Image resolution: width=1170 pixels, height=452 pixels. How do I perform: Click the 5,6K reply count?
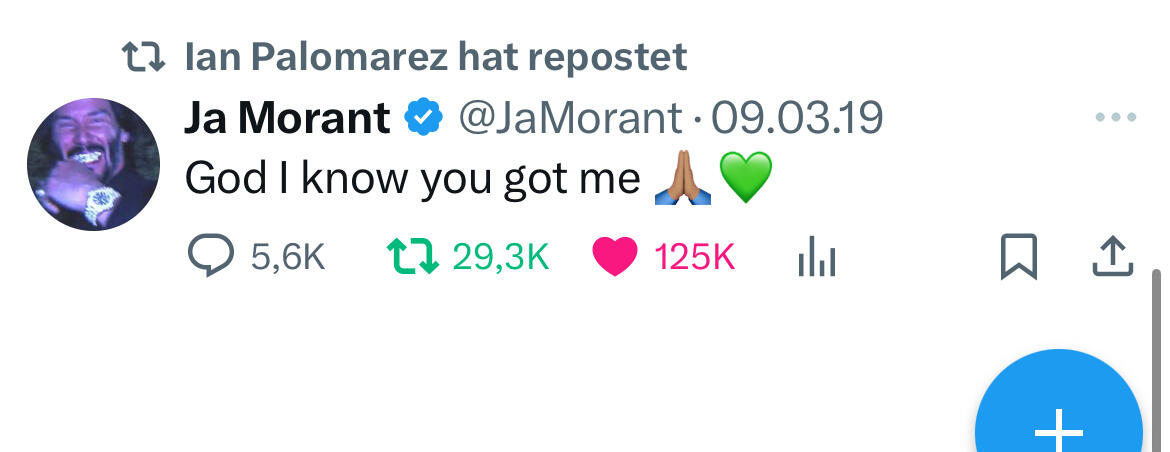point(288,258)
